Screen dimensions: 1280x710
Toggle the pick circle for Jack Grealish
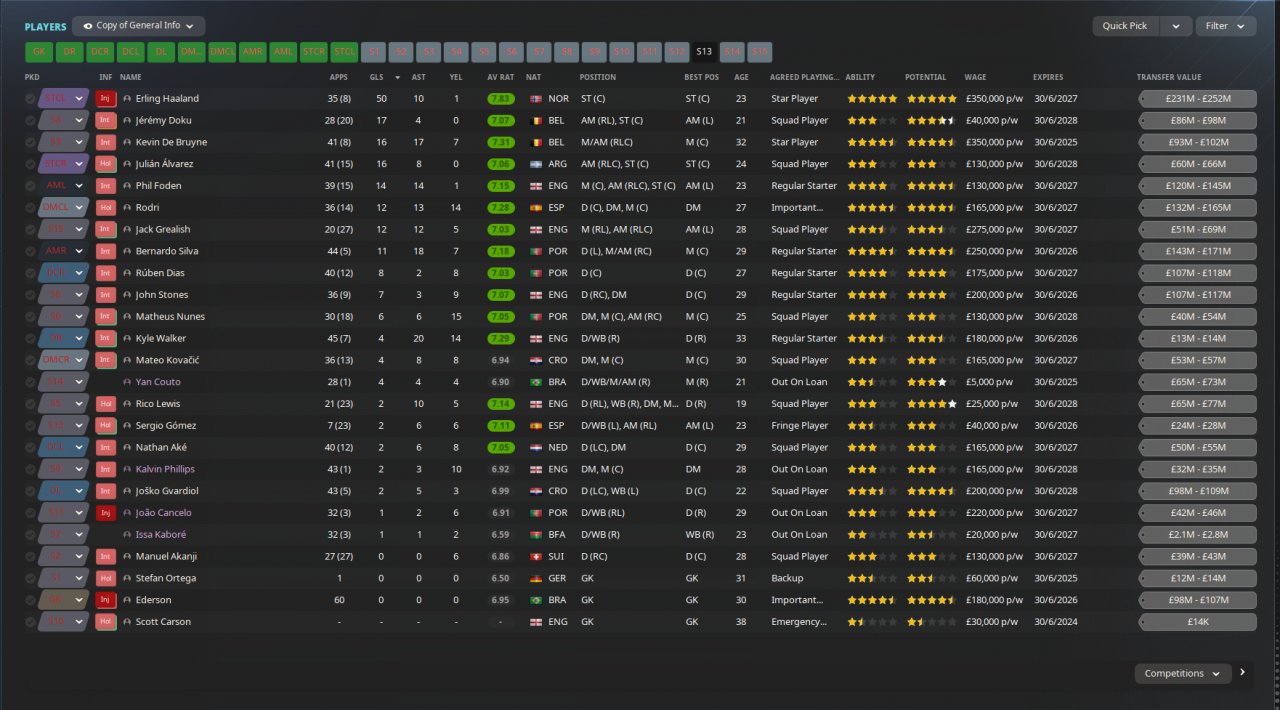coord(30,229)
